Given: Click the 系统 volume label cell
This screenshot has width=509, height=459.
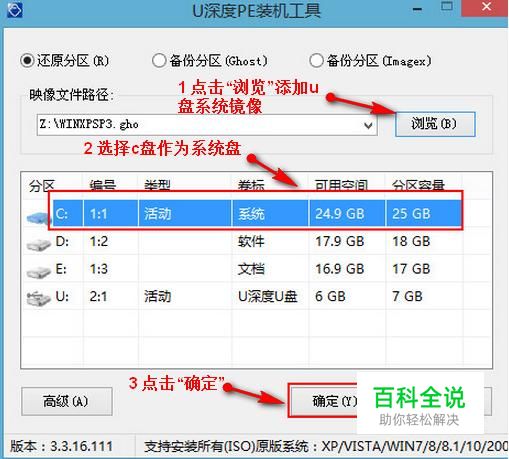Looking at the screenshot, I should pos(251,214).
